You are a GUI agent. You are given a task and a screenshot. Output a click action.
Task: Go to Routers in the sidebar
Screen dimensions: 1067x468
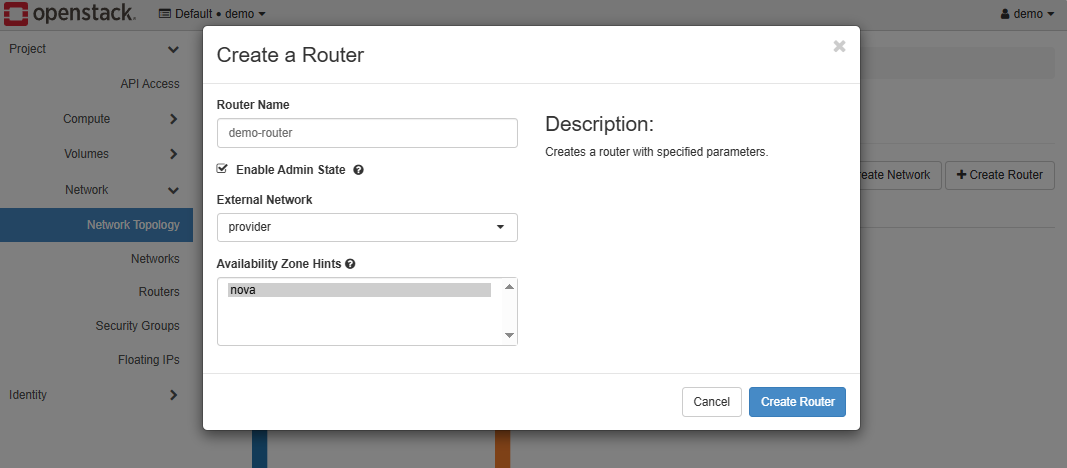[x=159, y=292]
